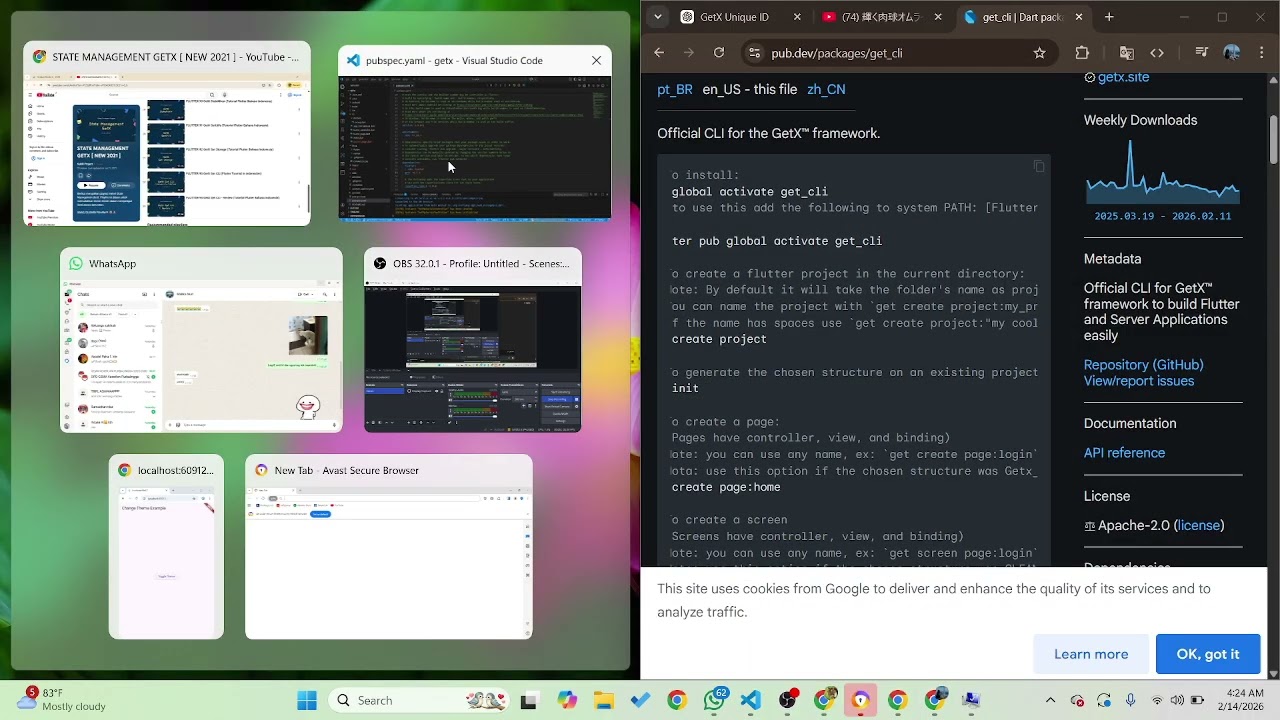Switch to the YouTube (74) tab
The height and width of the screenshot is (720, 1280).
click(x=880, y=17)
